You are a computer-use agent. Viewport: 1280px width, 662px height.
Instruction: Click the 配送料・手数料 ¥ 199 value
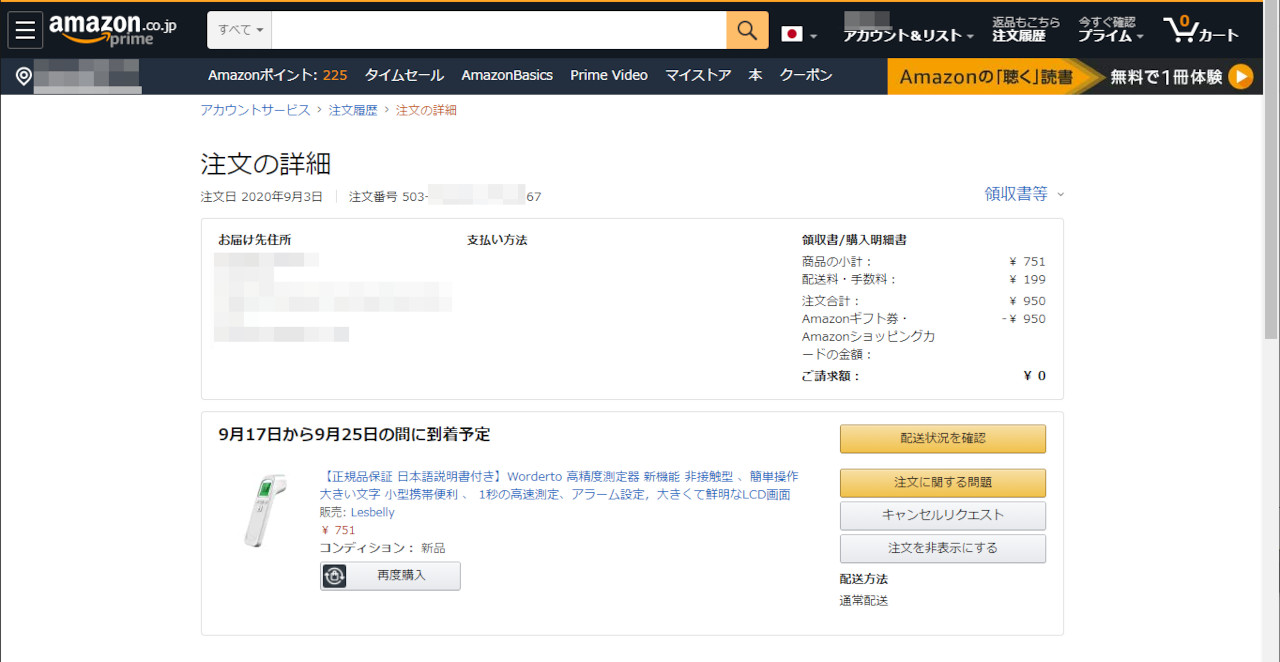point(1027,279)
